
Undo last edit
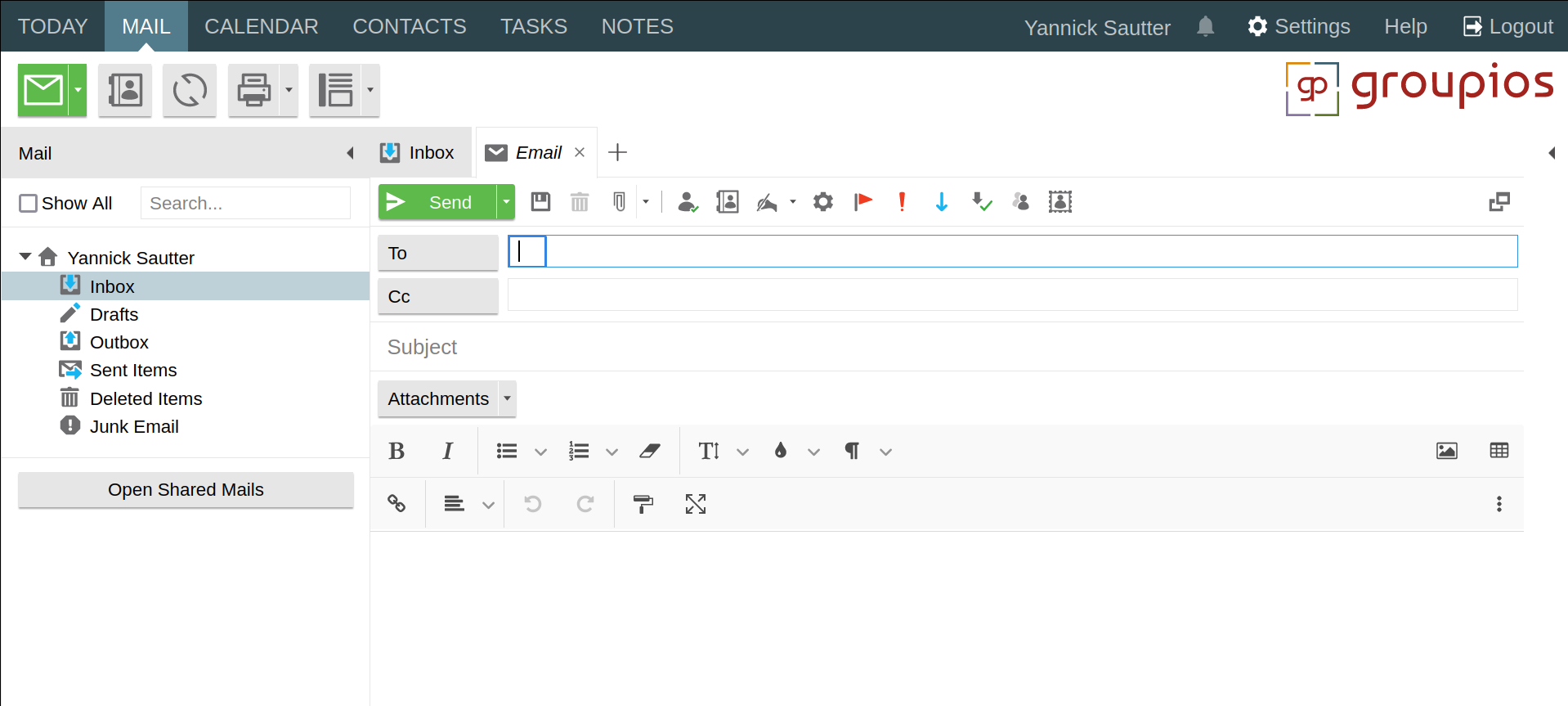click(x=533, y=504)
